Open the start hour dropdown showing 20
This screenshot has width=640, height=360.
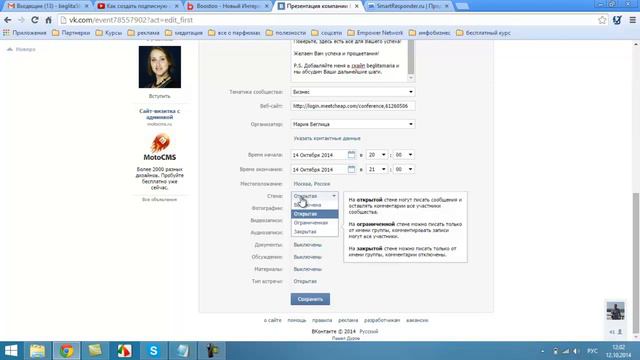click(376, 155)
